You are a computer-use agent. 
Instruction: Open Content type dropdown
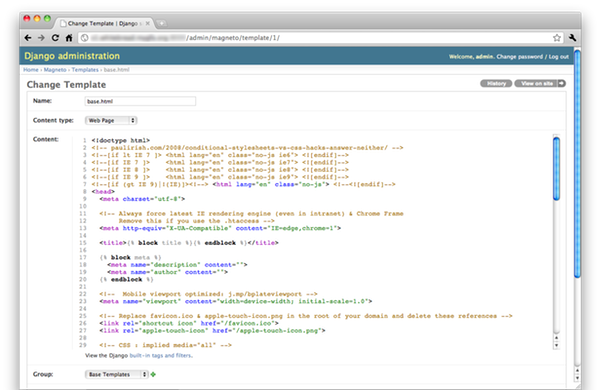111,120
